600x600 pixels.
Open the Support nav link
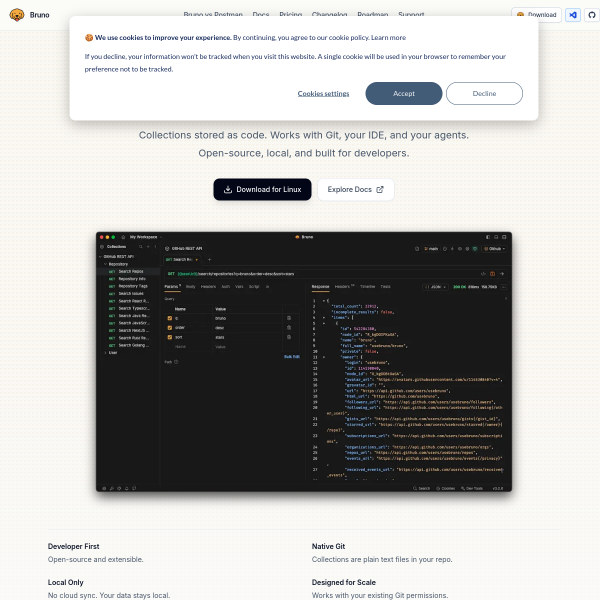411,15
